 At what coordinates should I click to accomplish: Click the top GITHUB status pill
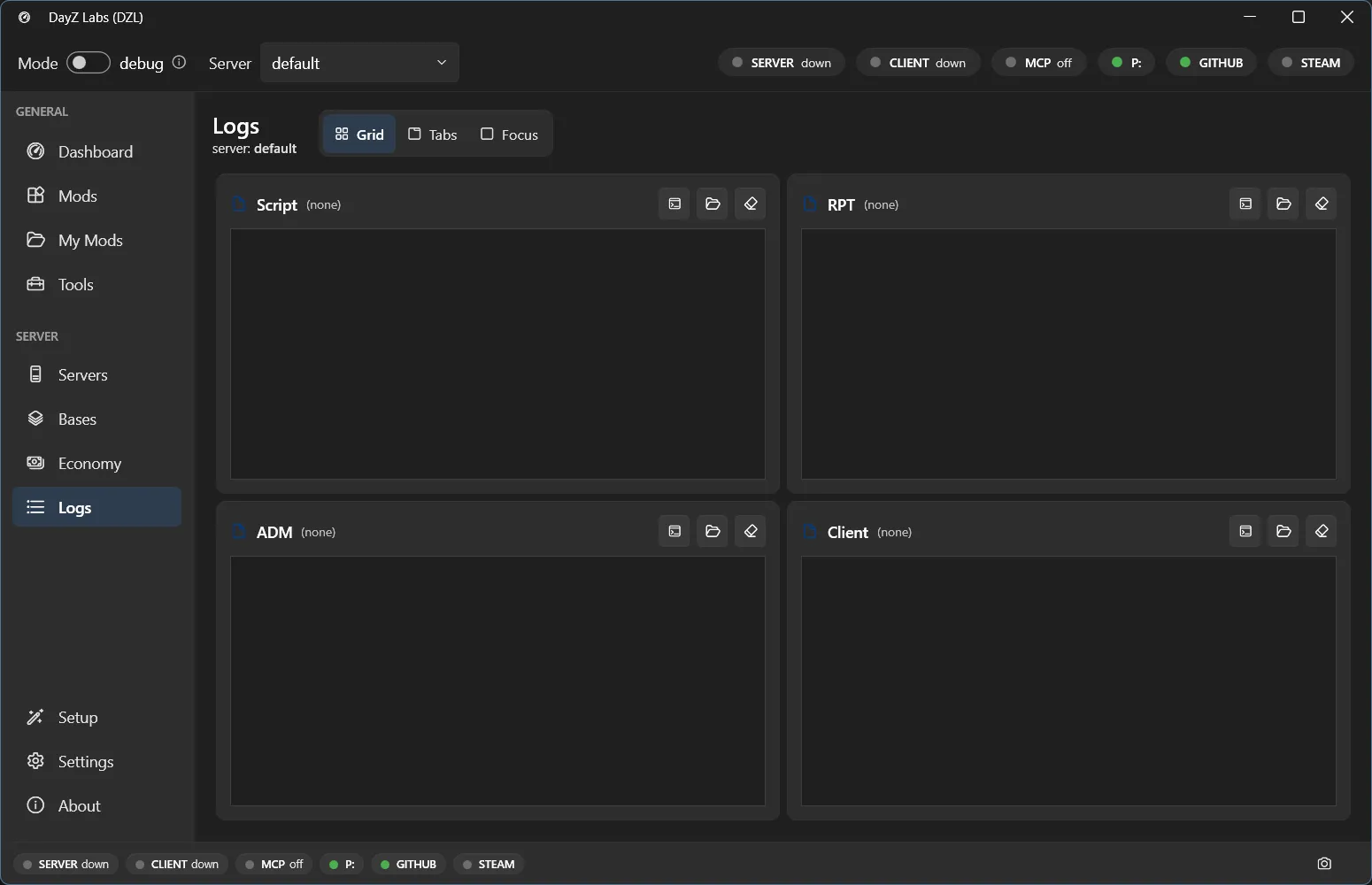(1211, 63)
